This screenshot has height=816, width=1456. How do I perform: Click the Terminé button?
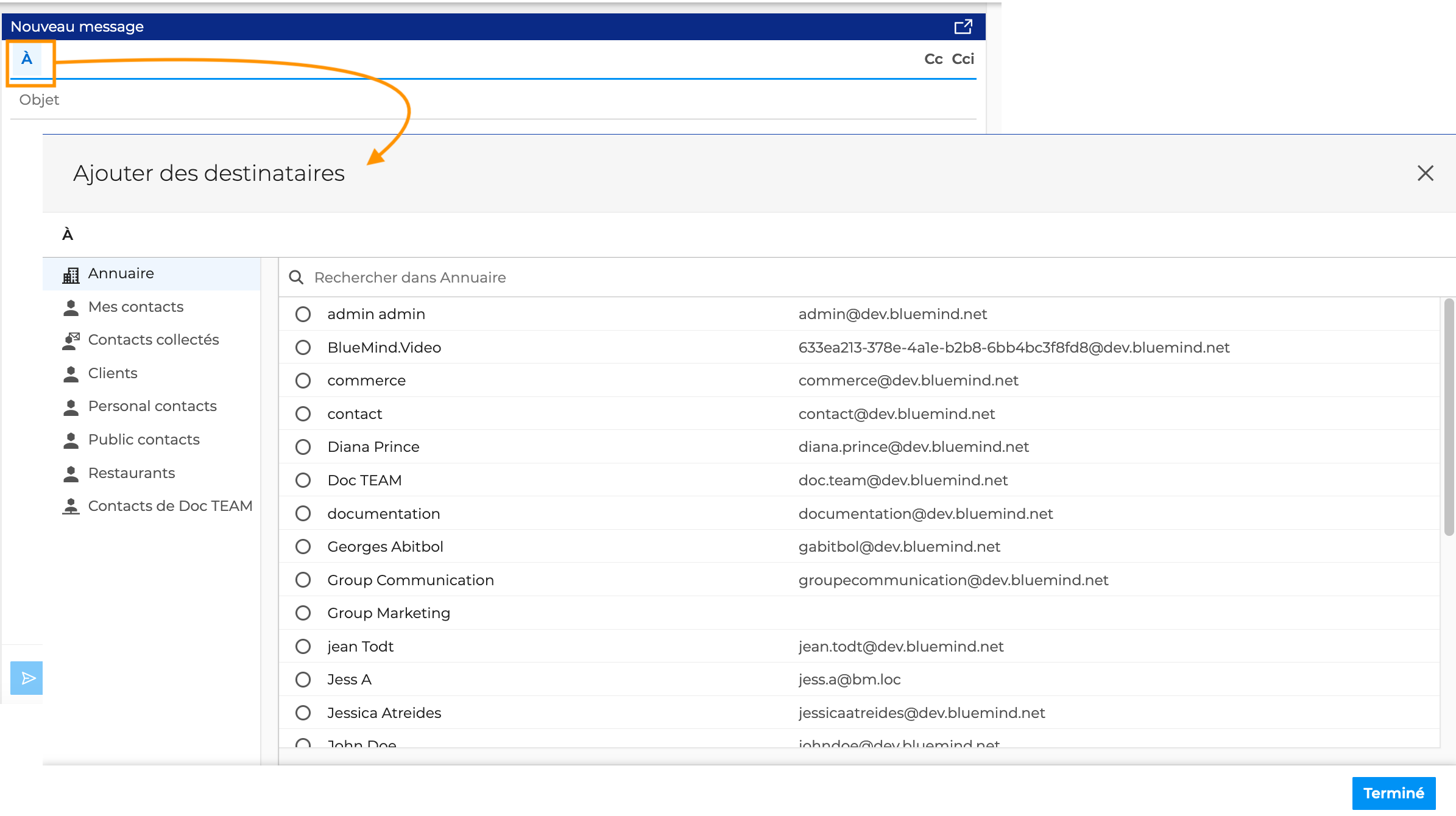point(1393,793)
